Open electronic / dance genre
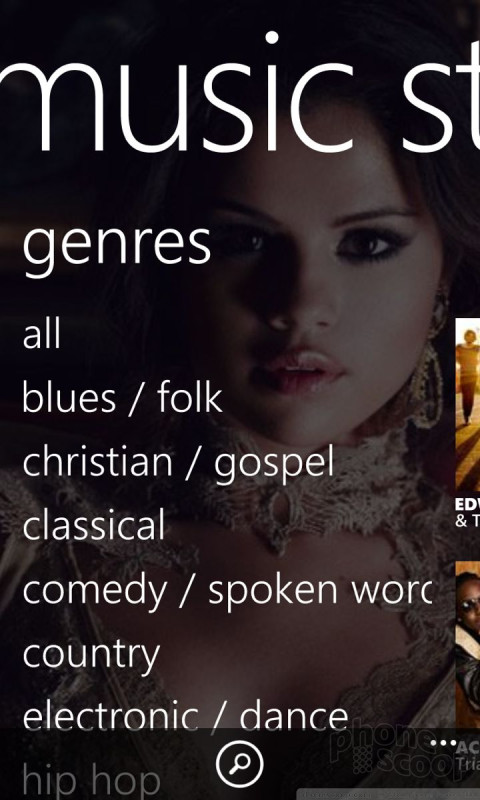The width and height of the screenshot is (480, 800). 185,715
